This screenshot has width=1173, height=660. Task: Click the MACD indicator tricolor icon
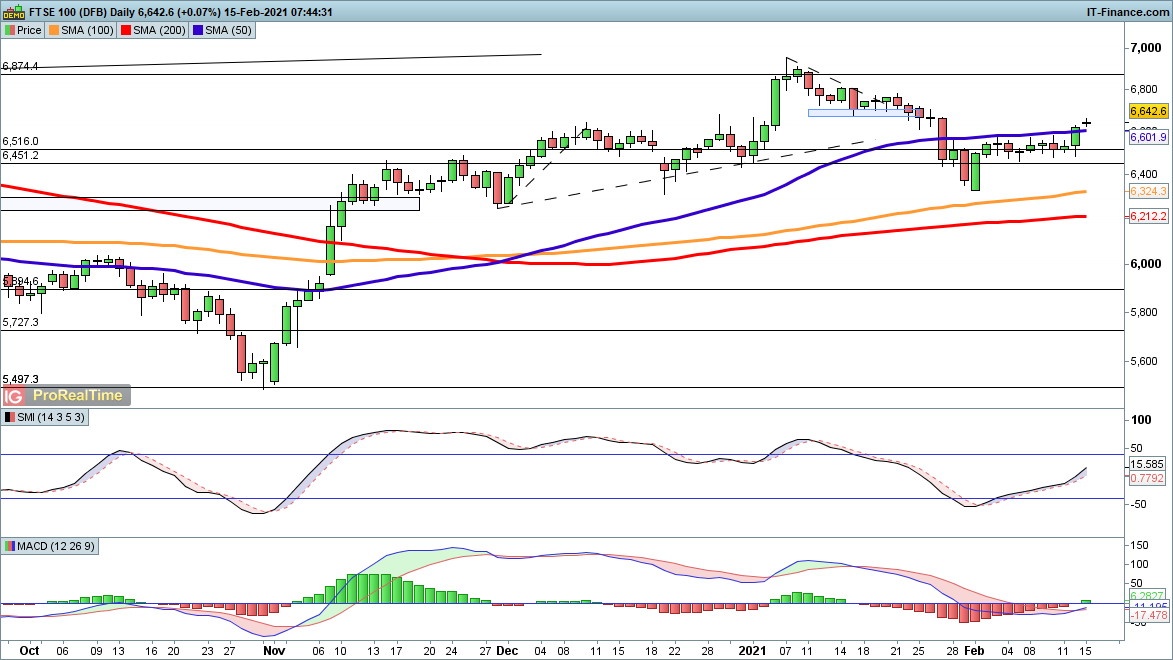tap(9, 546)
